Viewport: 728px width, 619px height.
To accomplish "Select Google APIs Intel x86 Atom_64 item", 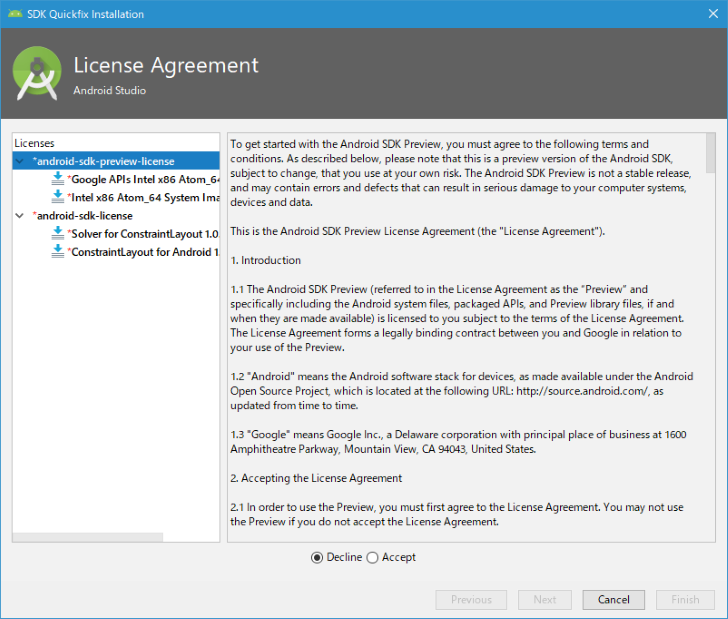I will tap(143, 179).
